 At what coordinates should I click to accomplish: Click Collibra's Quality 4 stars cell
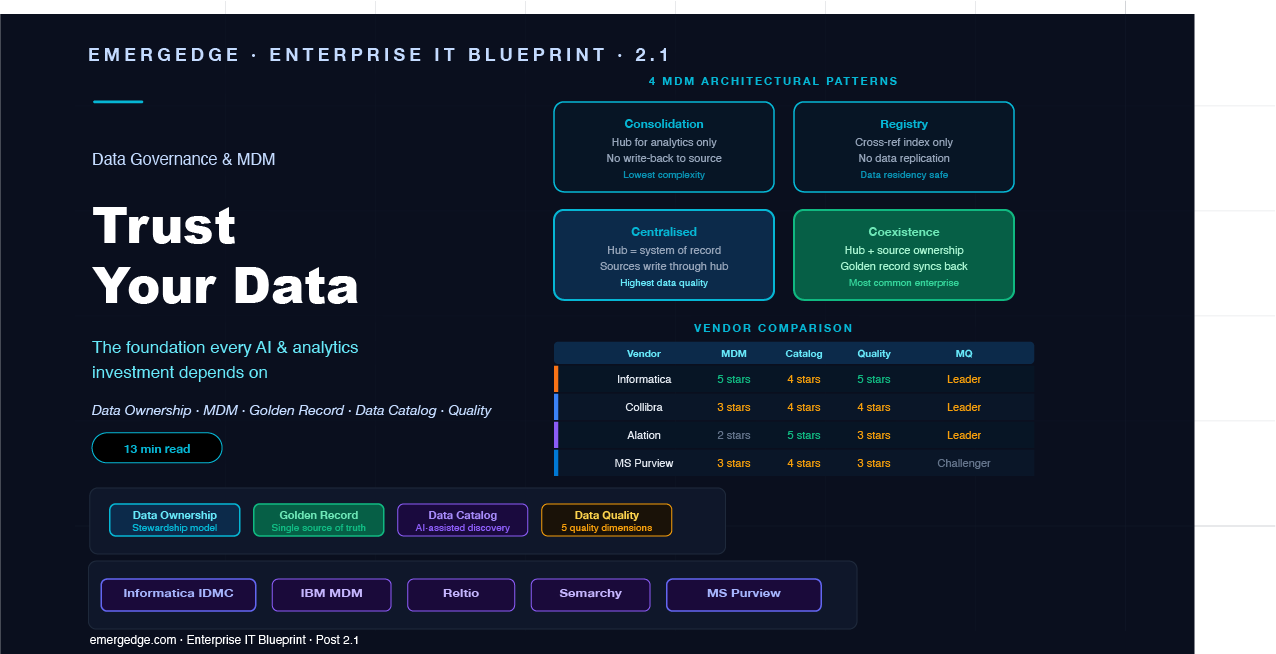tap(874, 407)
